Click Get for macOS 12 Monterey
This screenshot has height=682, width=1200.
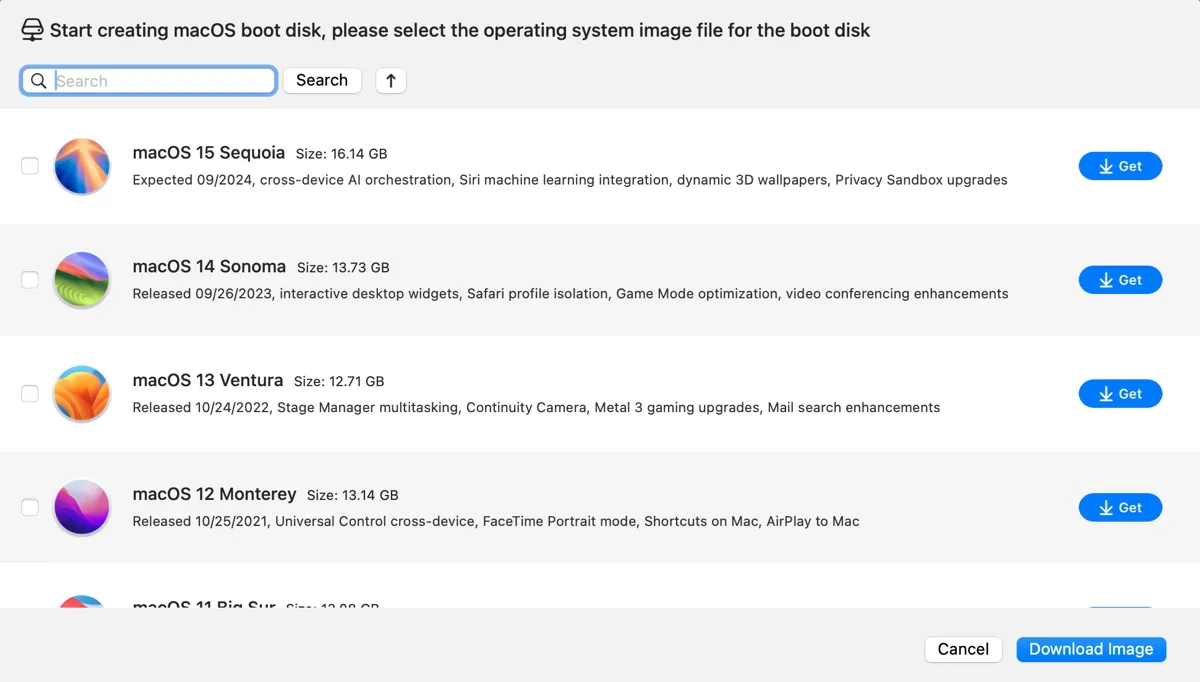[1120, 507]
